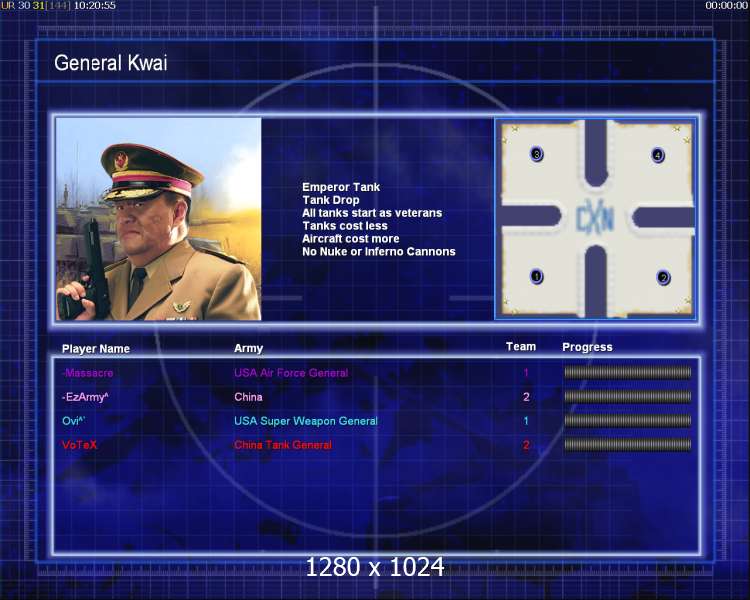Click USA Super Weapon General army
Viewport: 750px width, 600px height.
[306, 421]
